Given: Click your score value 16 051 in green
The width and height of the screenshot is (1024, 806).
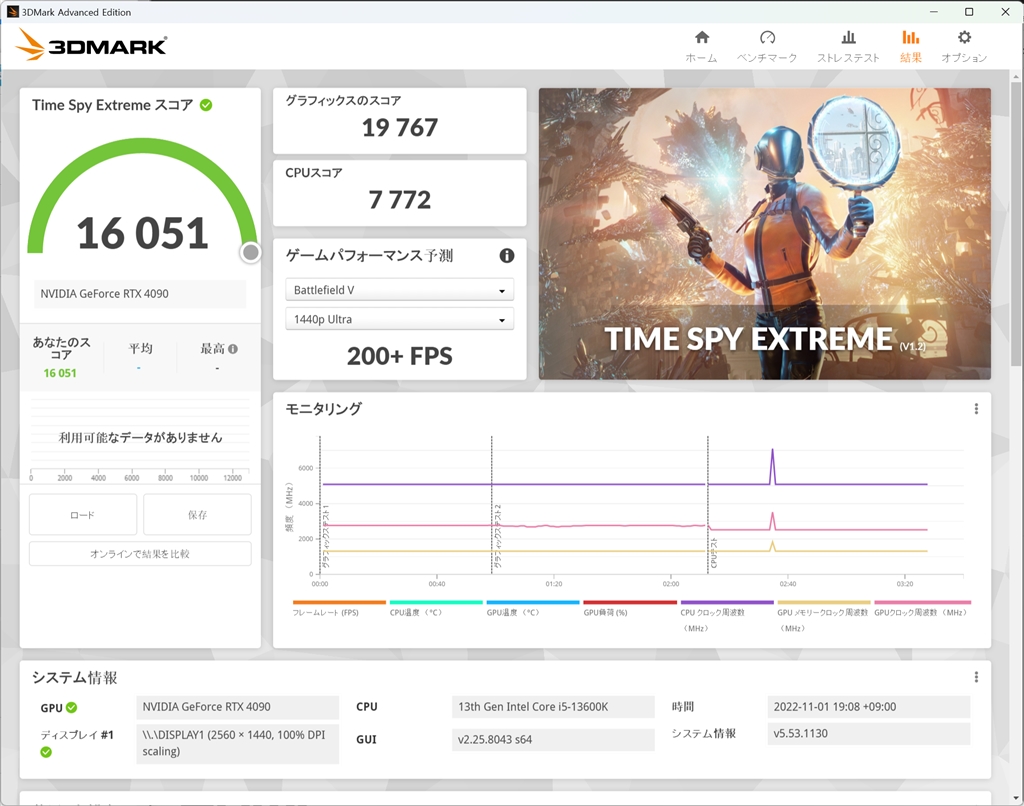Looking at the screenshot, I should (60, 373).
